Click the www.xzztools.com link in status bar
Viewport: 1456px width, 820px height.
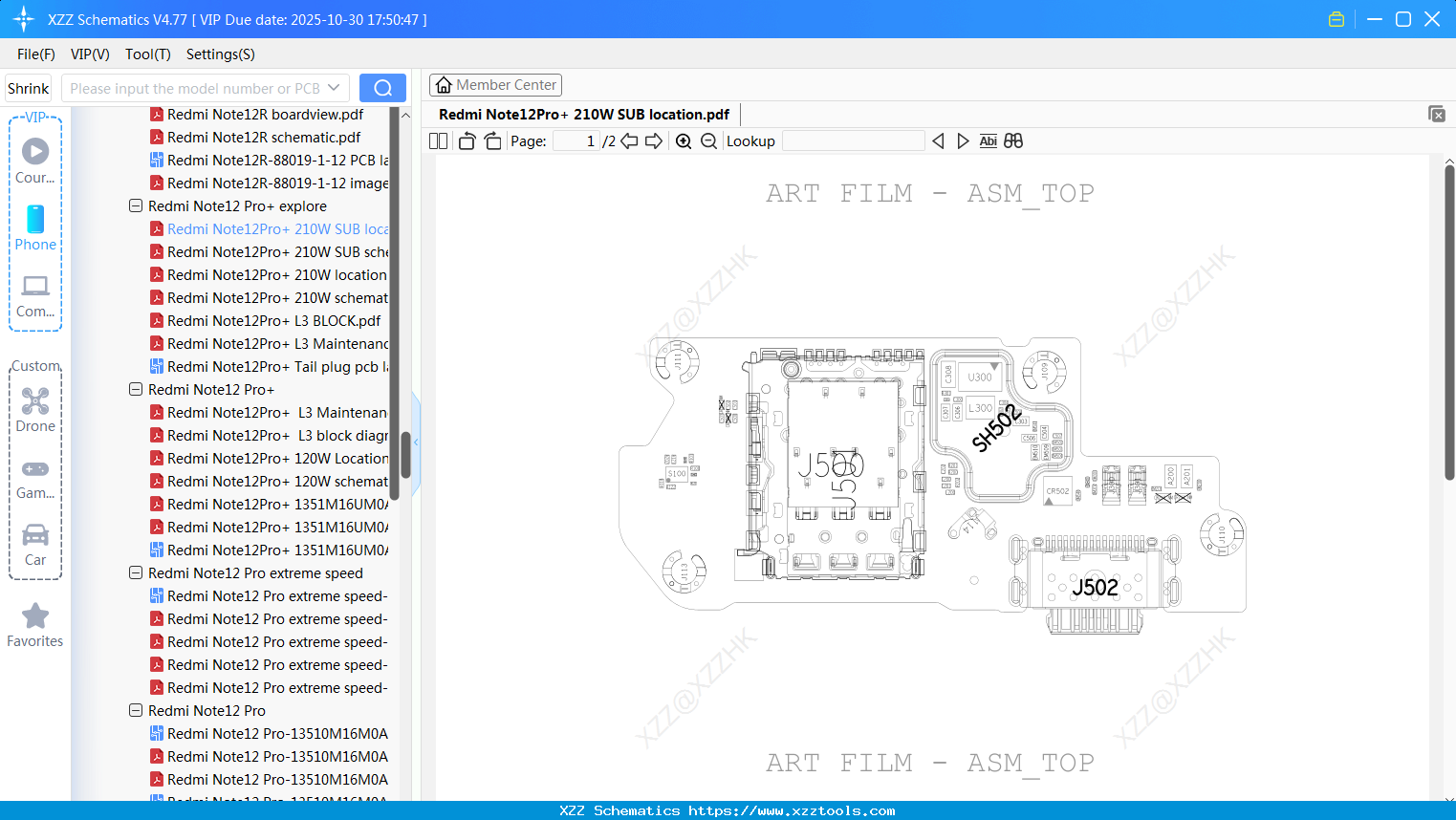click(x=792, y=810)
